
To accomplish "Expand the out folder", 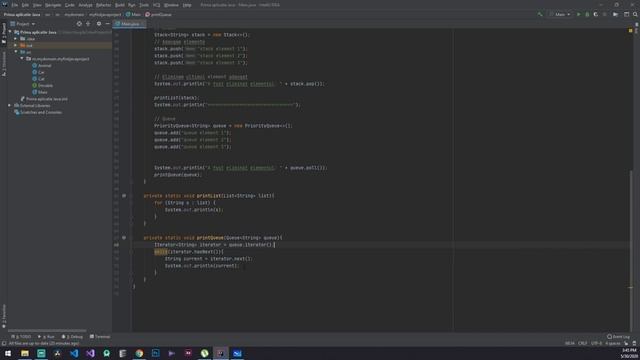I will pyautogui.click(x=16, y=45).
